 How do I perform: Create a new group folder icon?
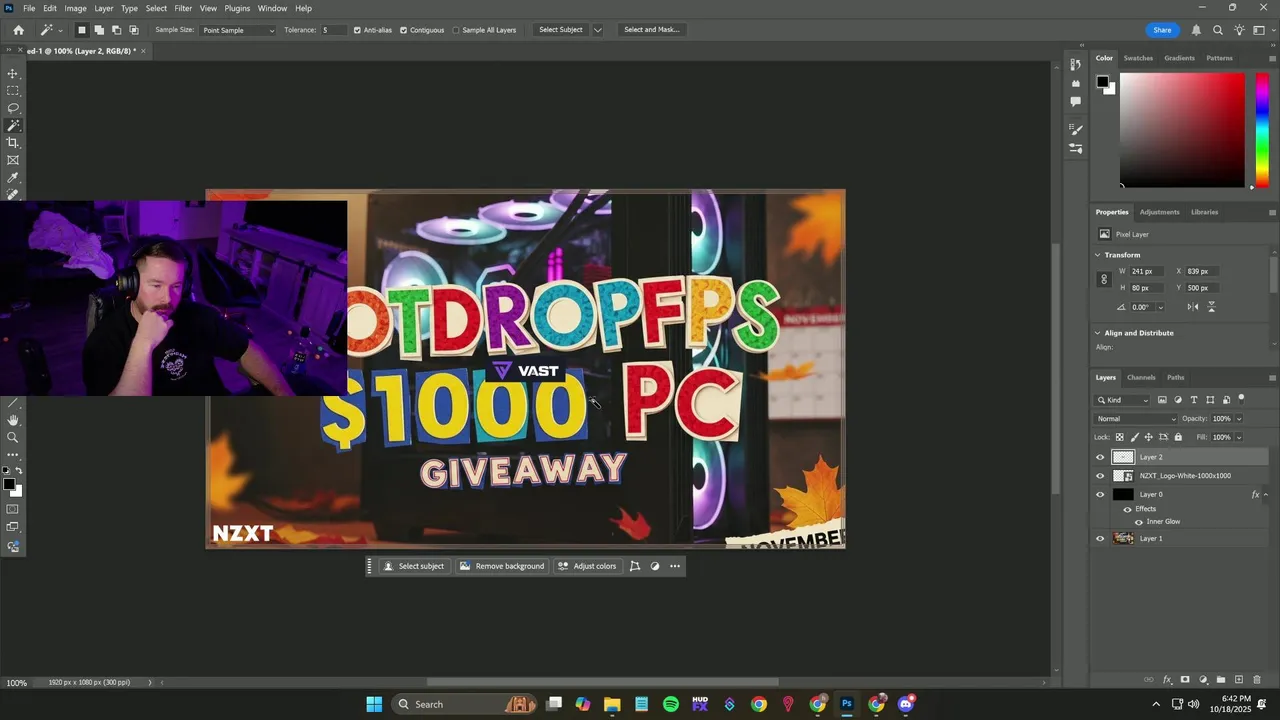(x=1221, y=680)
